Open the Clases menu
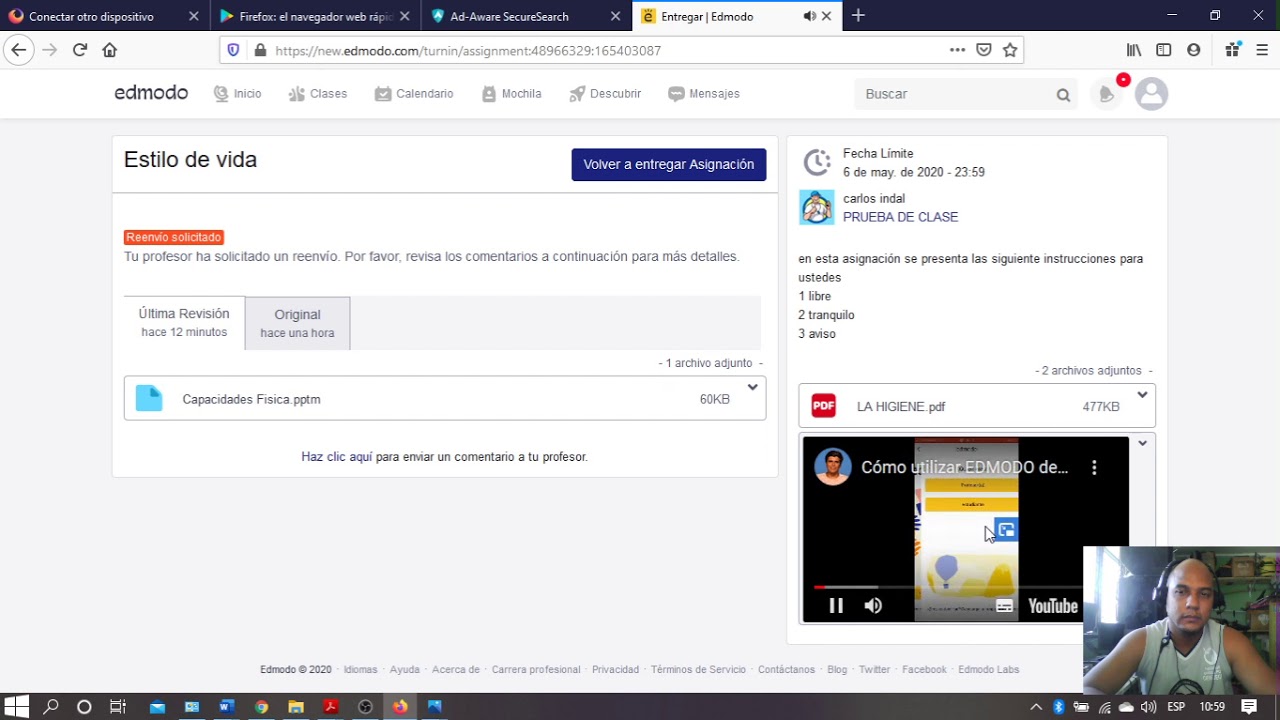The image size is (1280, 720). point(317,94)
